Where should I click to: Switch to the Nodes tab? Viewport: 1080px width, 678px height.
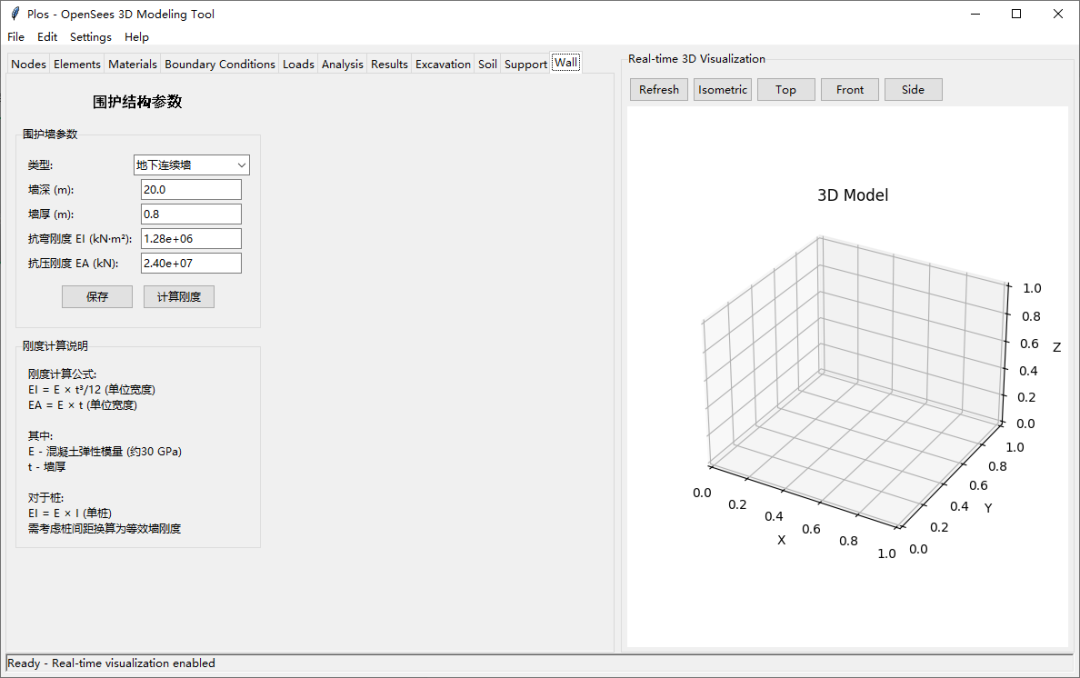point(28,64)
